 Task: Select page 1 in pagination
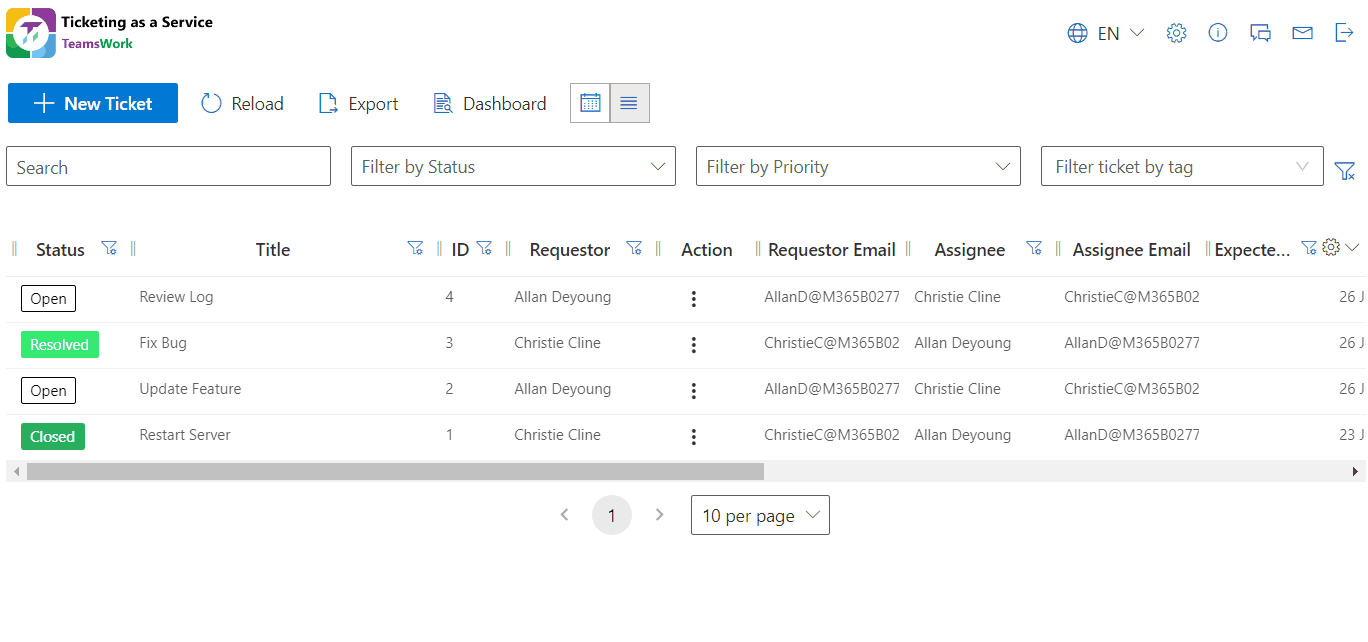coord(612,515)
